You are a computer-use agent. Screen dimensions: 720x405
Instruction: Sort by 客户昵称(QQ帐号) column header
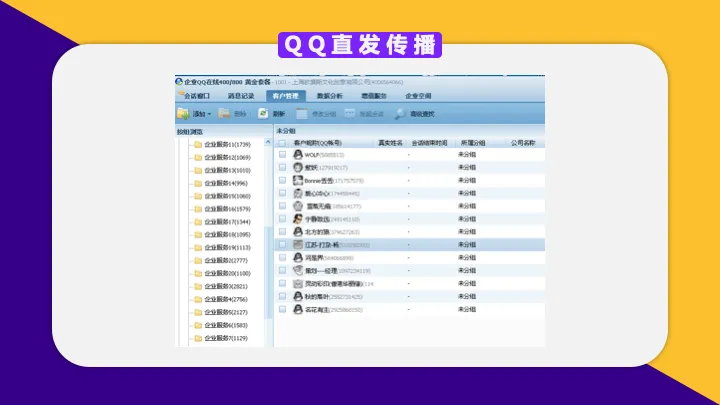pos(317,143)
